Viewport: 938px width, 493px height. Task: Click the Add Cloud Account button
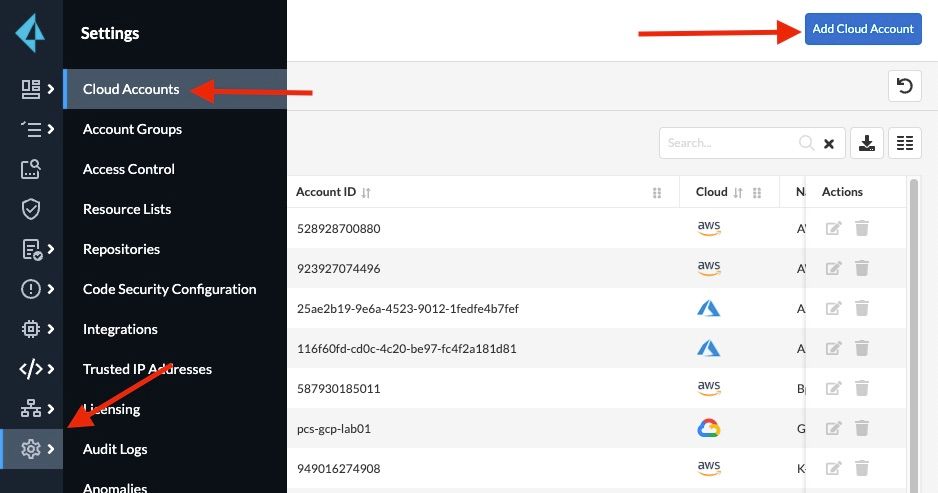coord(862,29)
